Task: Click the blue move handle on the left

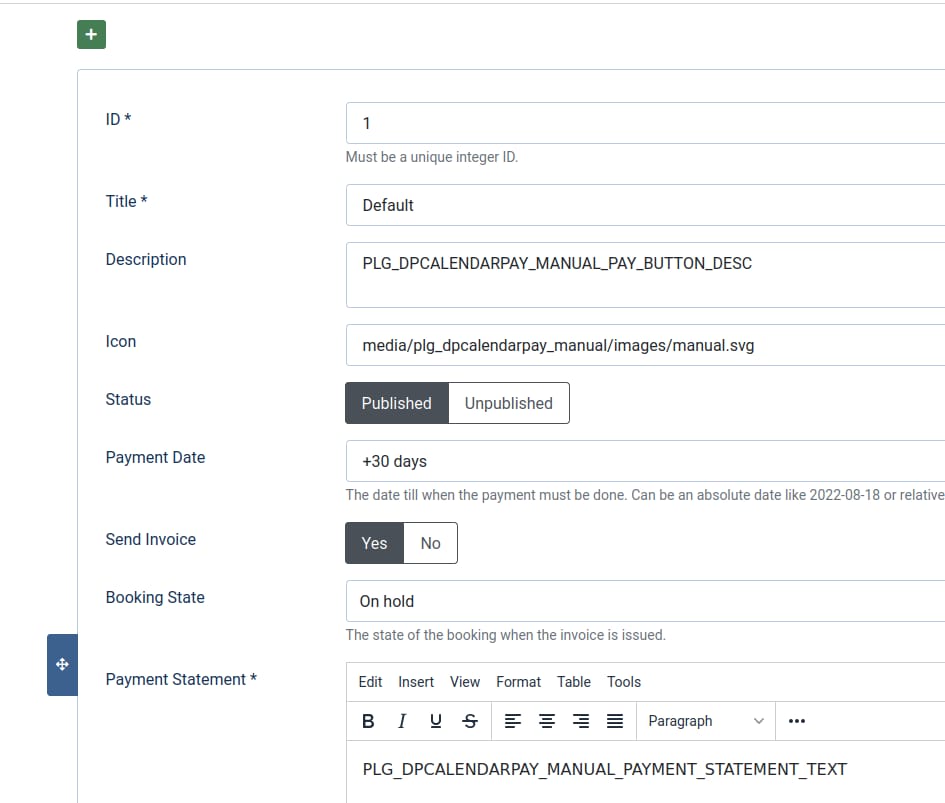Action: pos(62,664)
